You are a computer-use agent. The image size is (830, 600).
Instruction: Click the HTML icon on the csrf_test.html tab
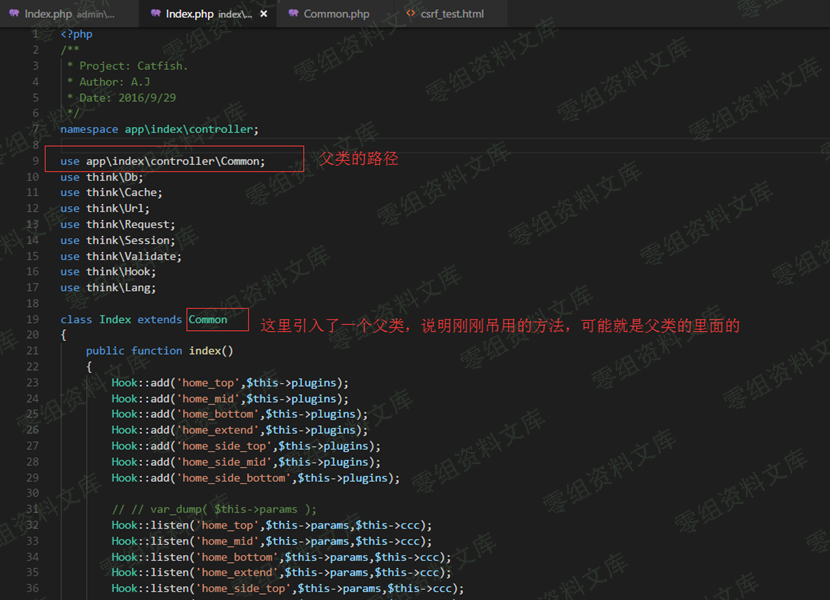tap(411, 14)
